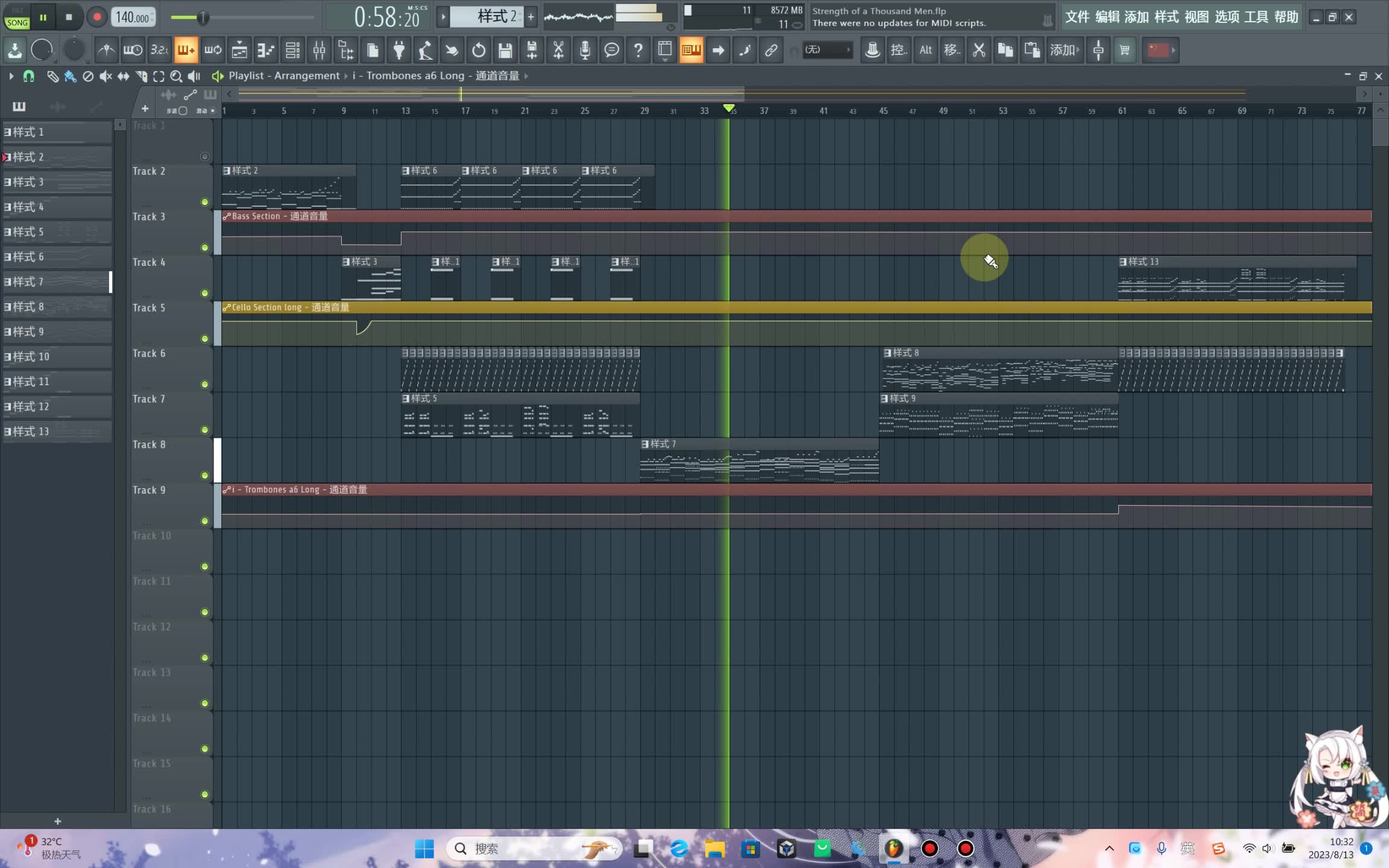Mute Track 12 with its green light
1389x868 pixels.
click(205, 658)
